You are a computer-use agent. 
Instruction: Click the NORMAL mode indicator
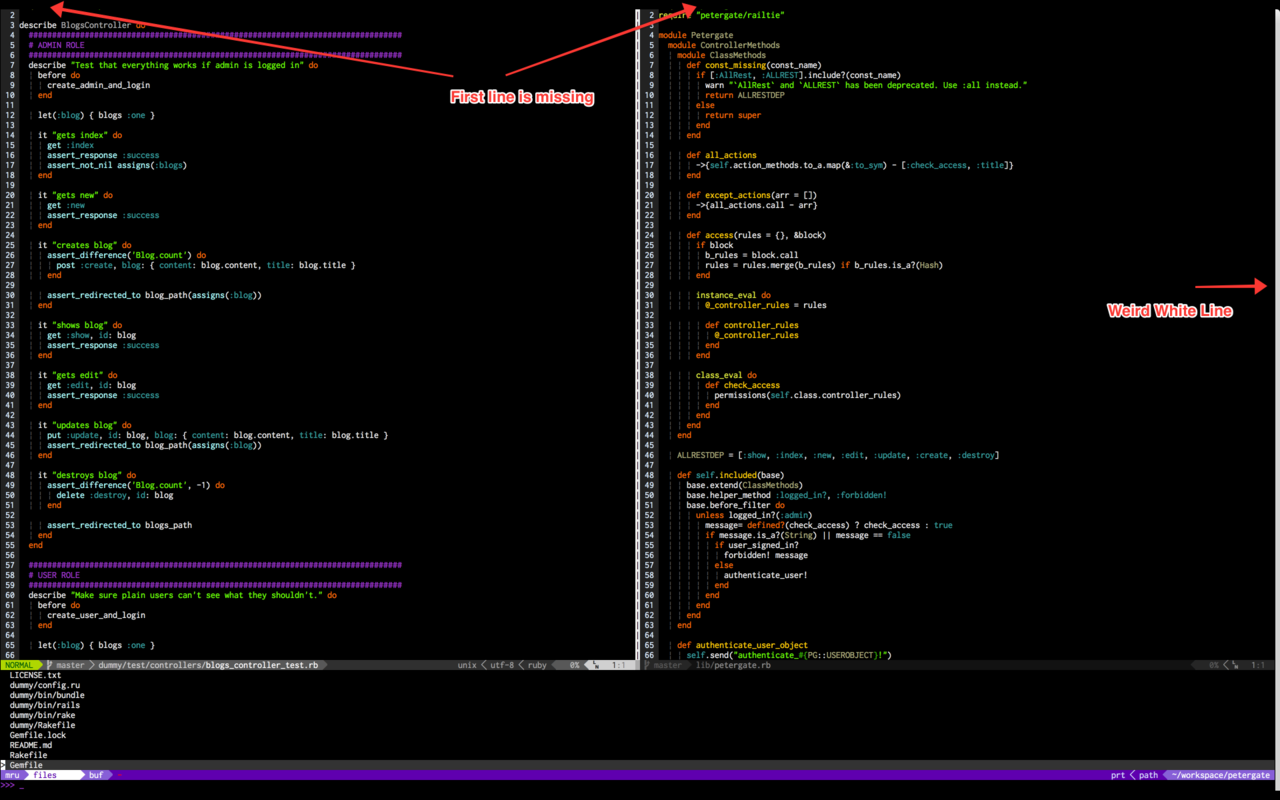coord(19,665)
